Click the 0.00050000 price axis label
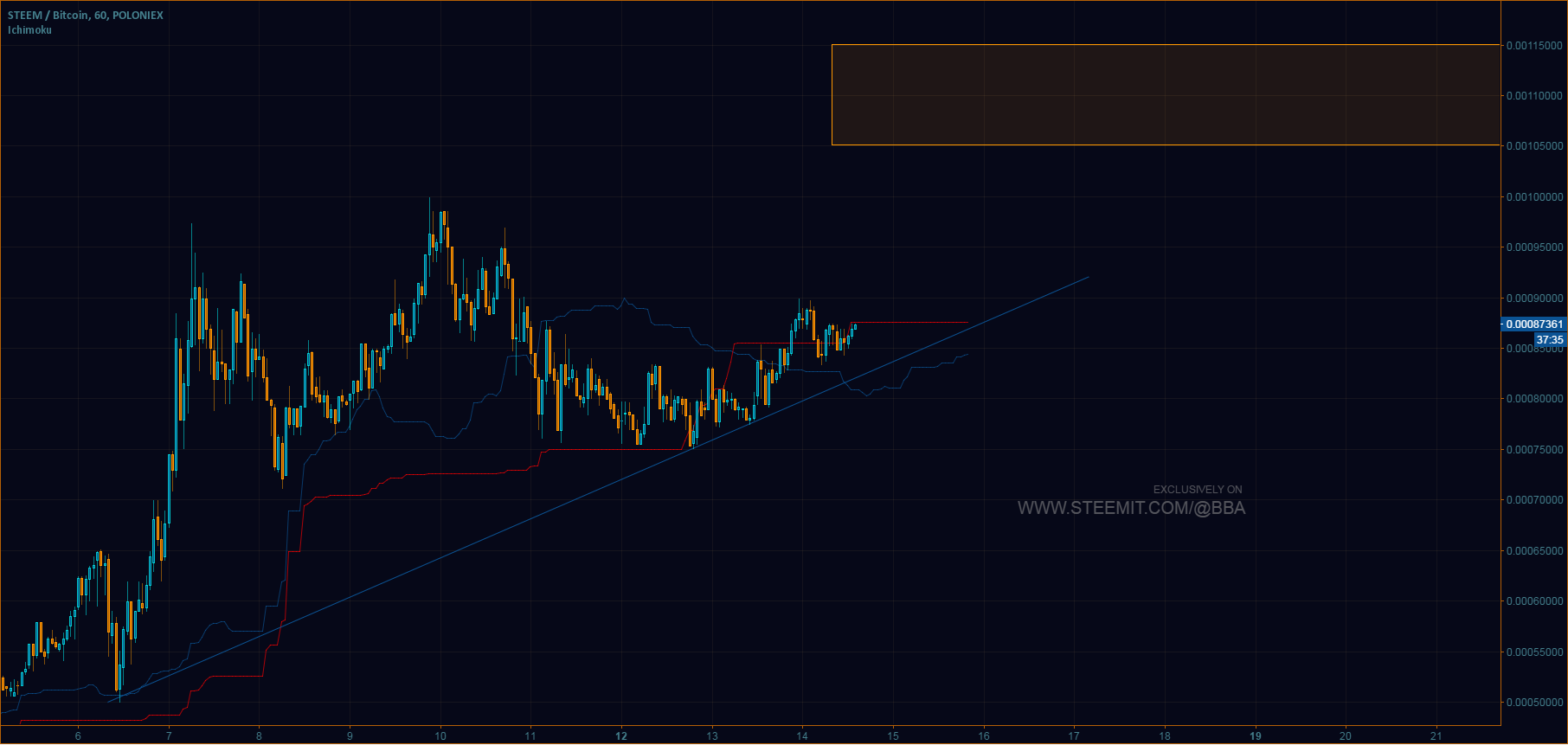The width and height of the screenshot is (1568, 745). coord(1534,703)
